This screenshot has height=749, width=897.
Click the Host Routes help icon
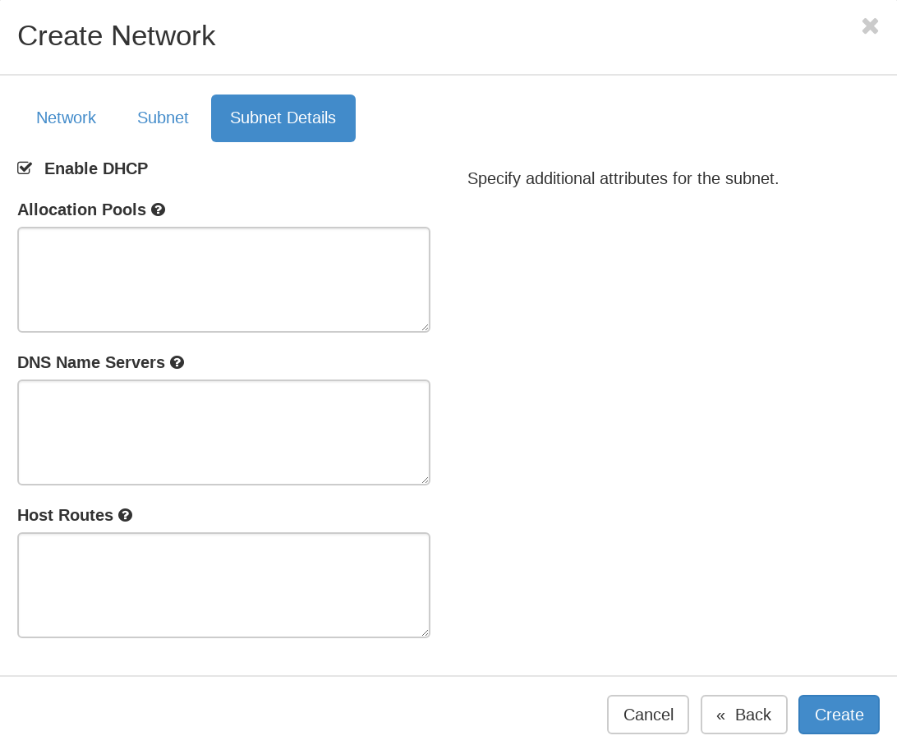point(125,516)
